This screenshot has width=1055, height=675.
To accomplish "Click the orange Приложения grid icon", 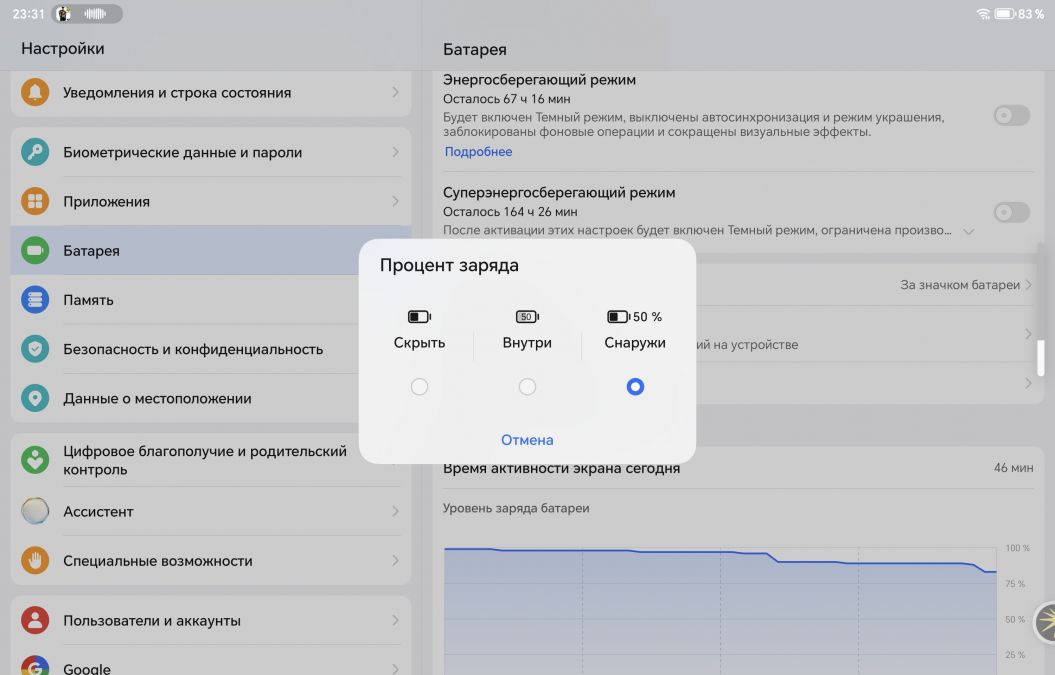I will point(35,201).
